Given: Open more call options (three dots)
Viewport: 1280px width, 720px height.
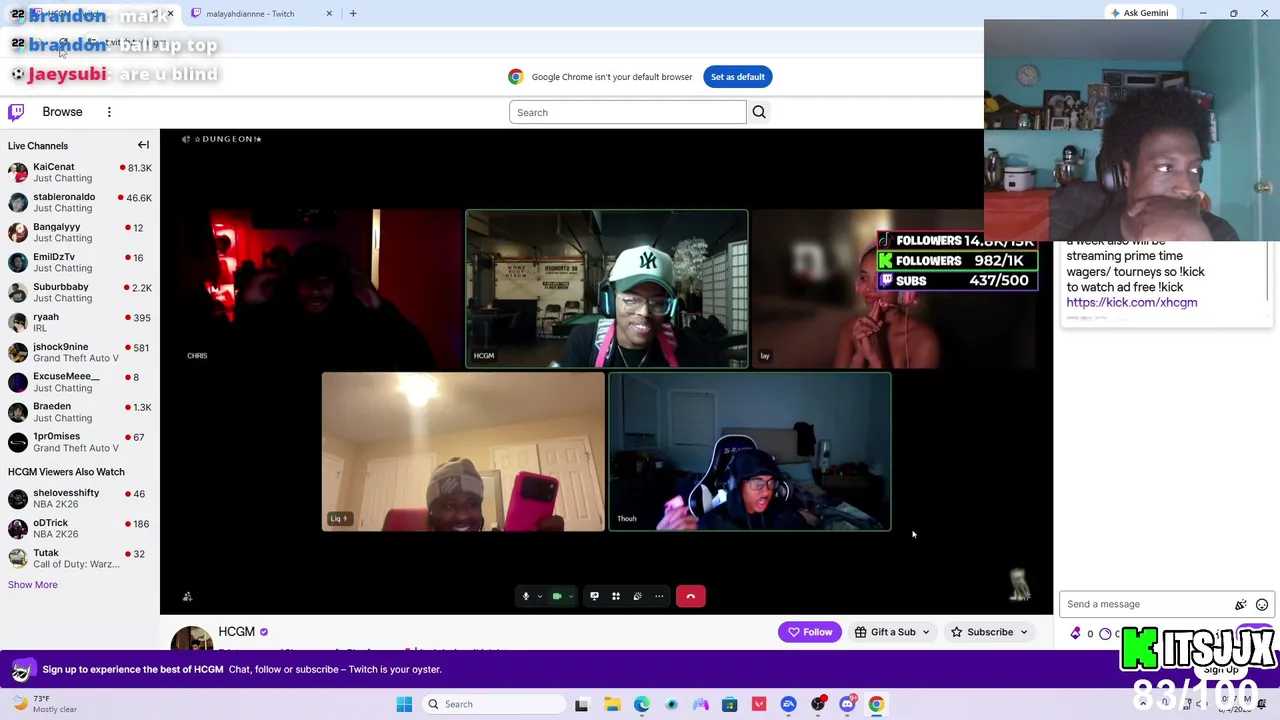Looking at the screenshot, I should click(x=659, y=596).
